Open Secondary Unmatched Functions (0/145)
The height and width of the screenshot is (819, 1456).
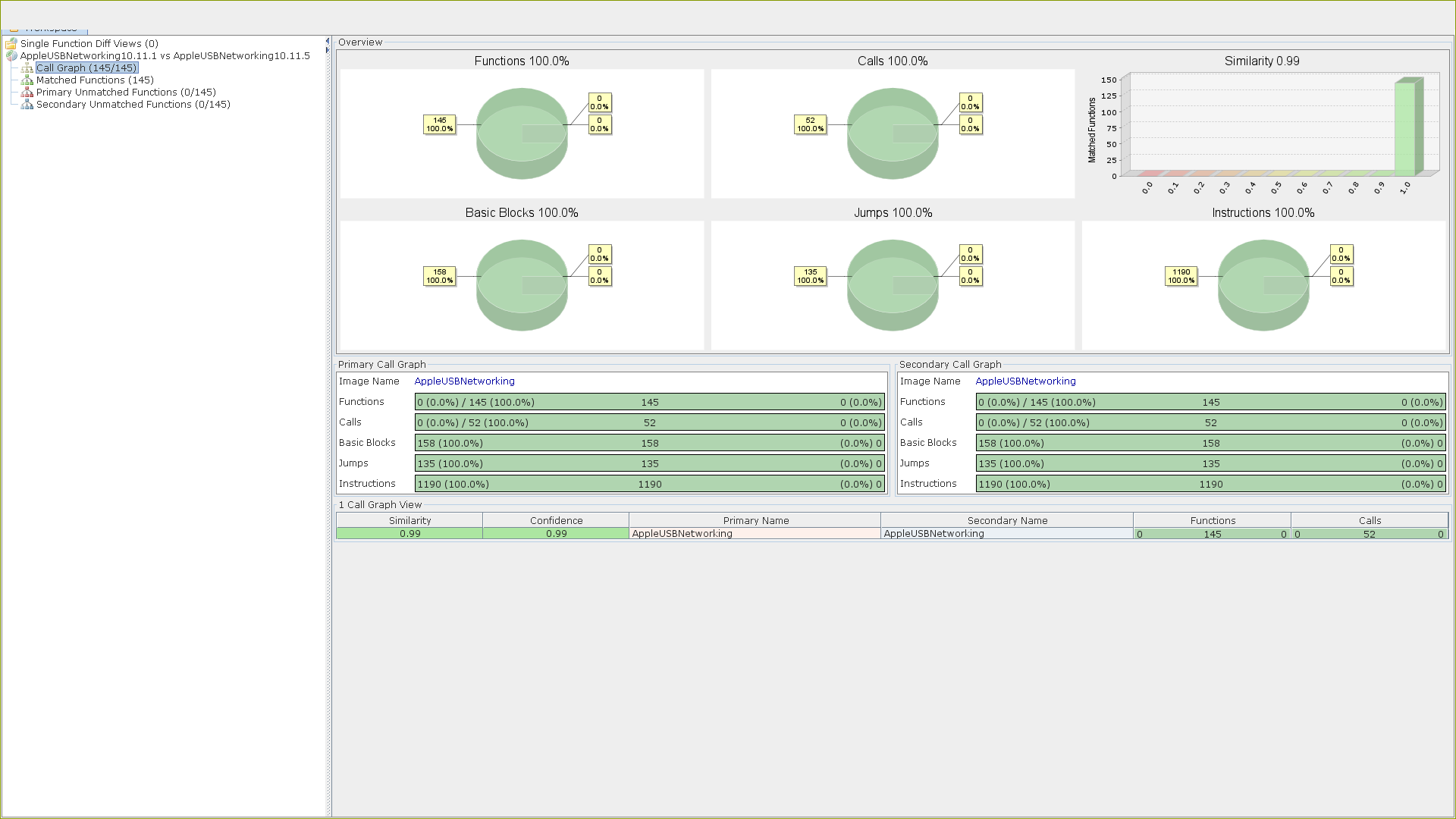(133, 105)
